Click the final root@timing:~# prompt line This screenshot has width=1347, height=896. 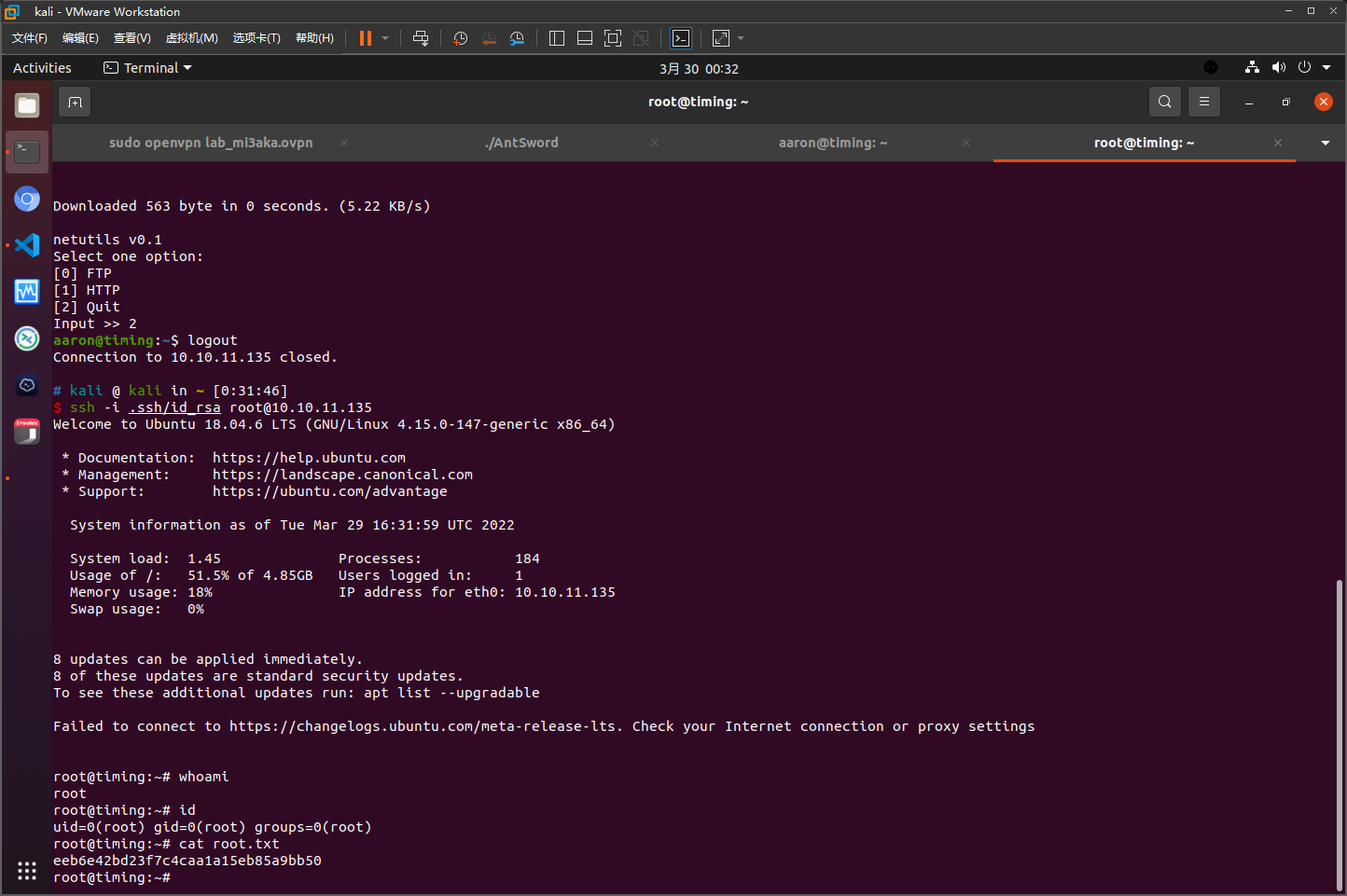112,877
